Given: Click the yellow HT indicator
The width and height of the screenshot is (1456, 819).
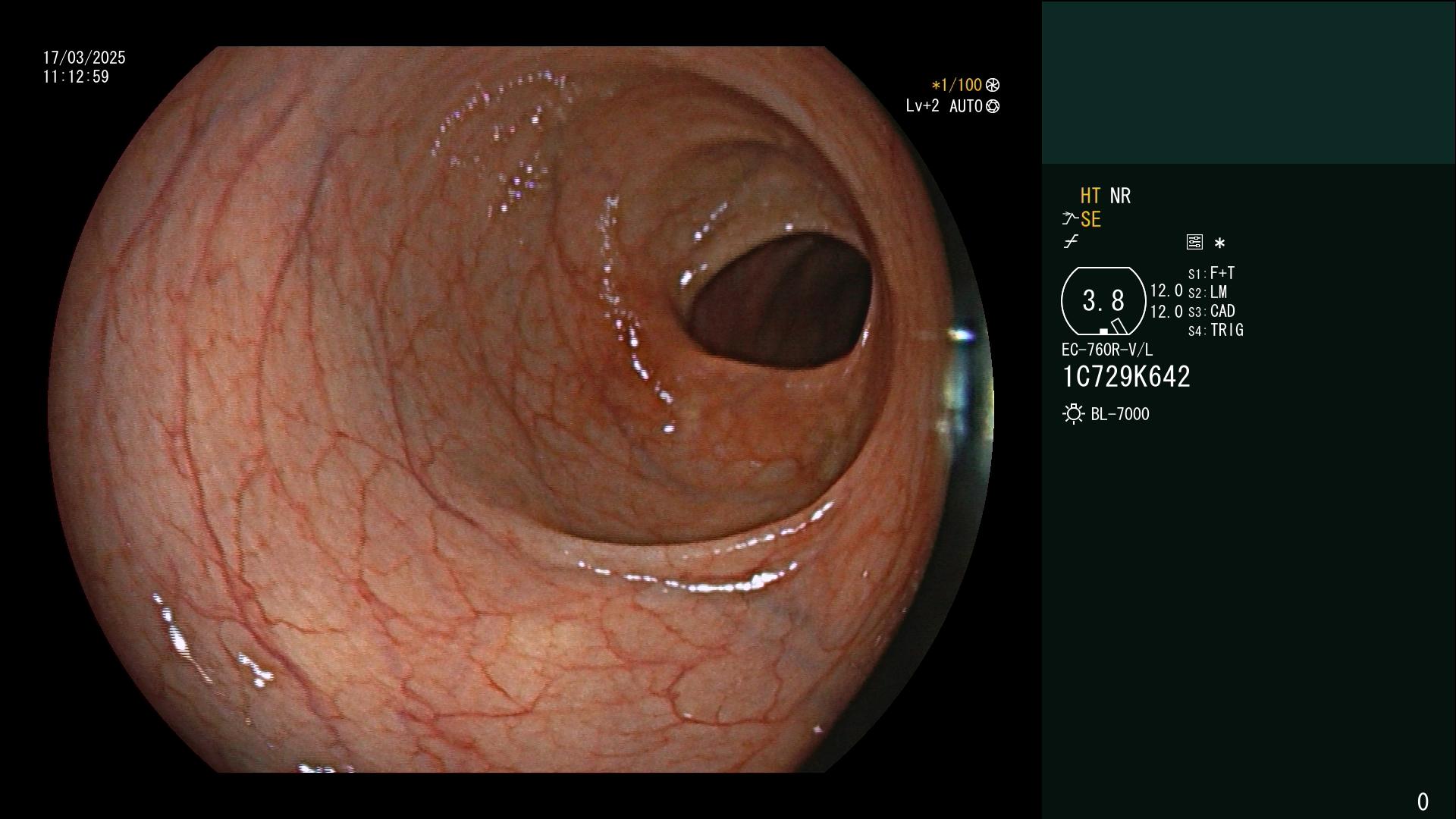Looking at the screenshot, I should (x=1090, y=196).
